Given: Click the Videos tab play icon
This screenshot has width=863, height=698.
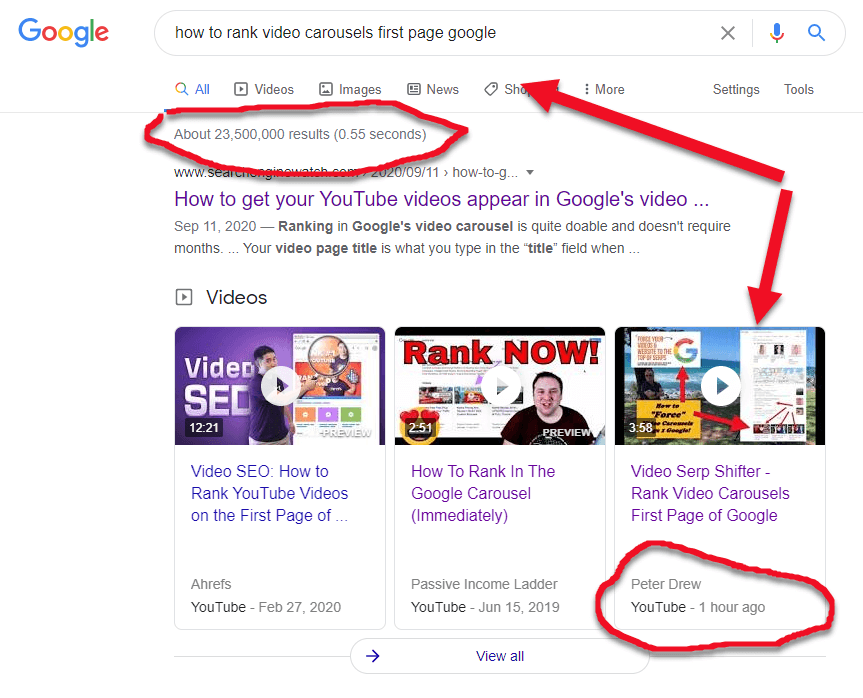Looking at the screenshot, I should tap(241, 89).
